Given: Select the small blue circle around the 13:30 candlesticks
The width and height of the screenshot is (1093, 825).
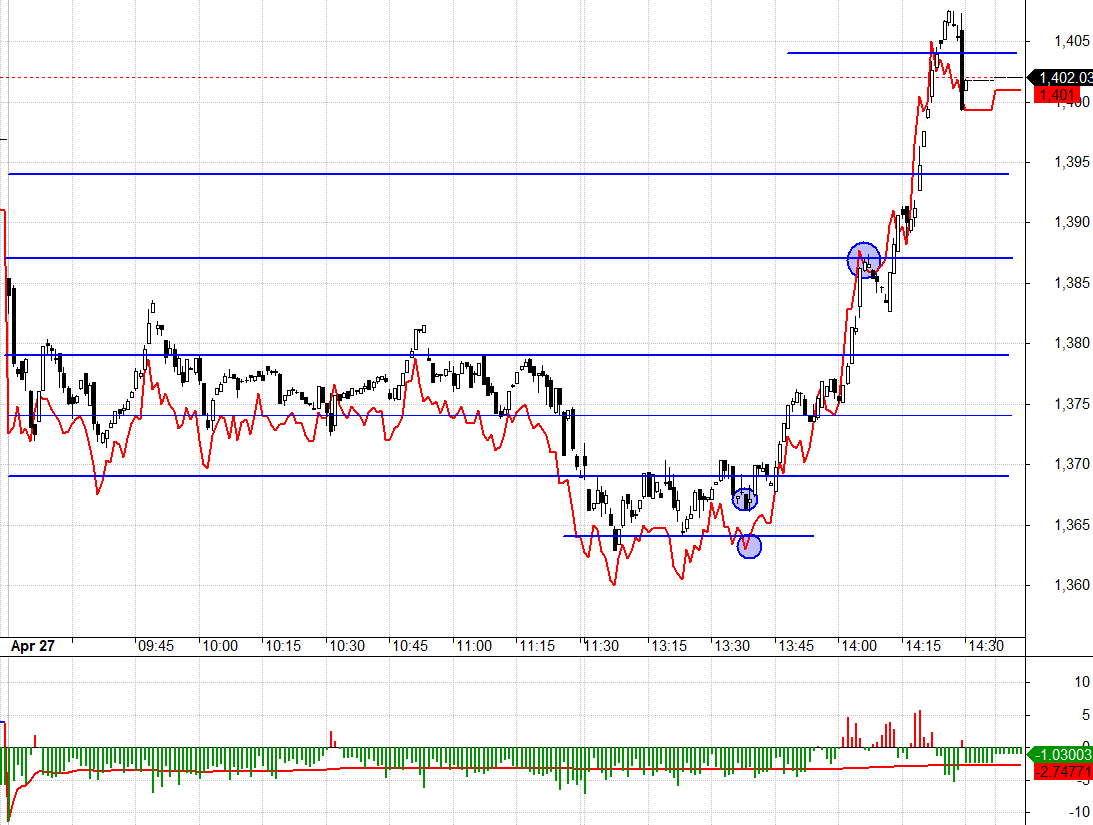Looking at the screenshot, I should 744,498.
